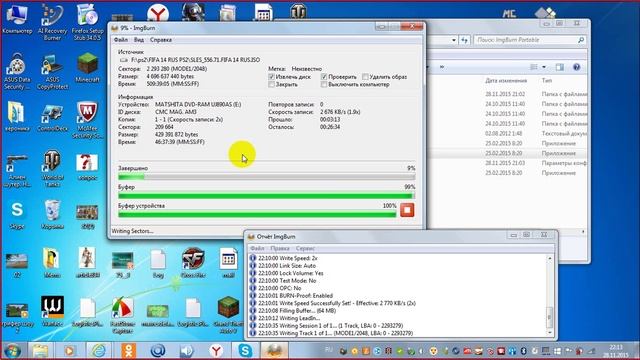Click the Writing Sectors... status bar text
The image size is (640, 360).
pyautogui.click(x=132, y=231)
